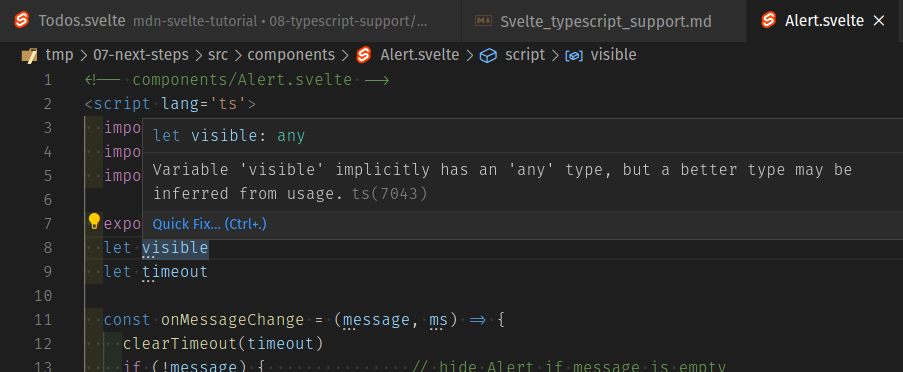
Task: Click line number 10 in the gutter
Action: [x=43, y=296]
